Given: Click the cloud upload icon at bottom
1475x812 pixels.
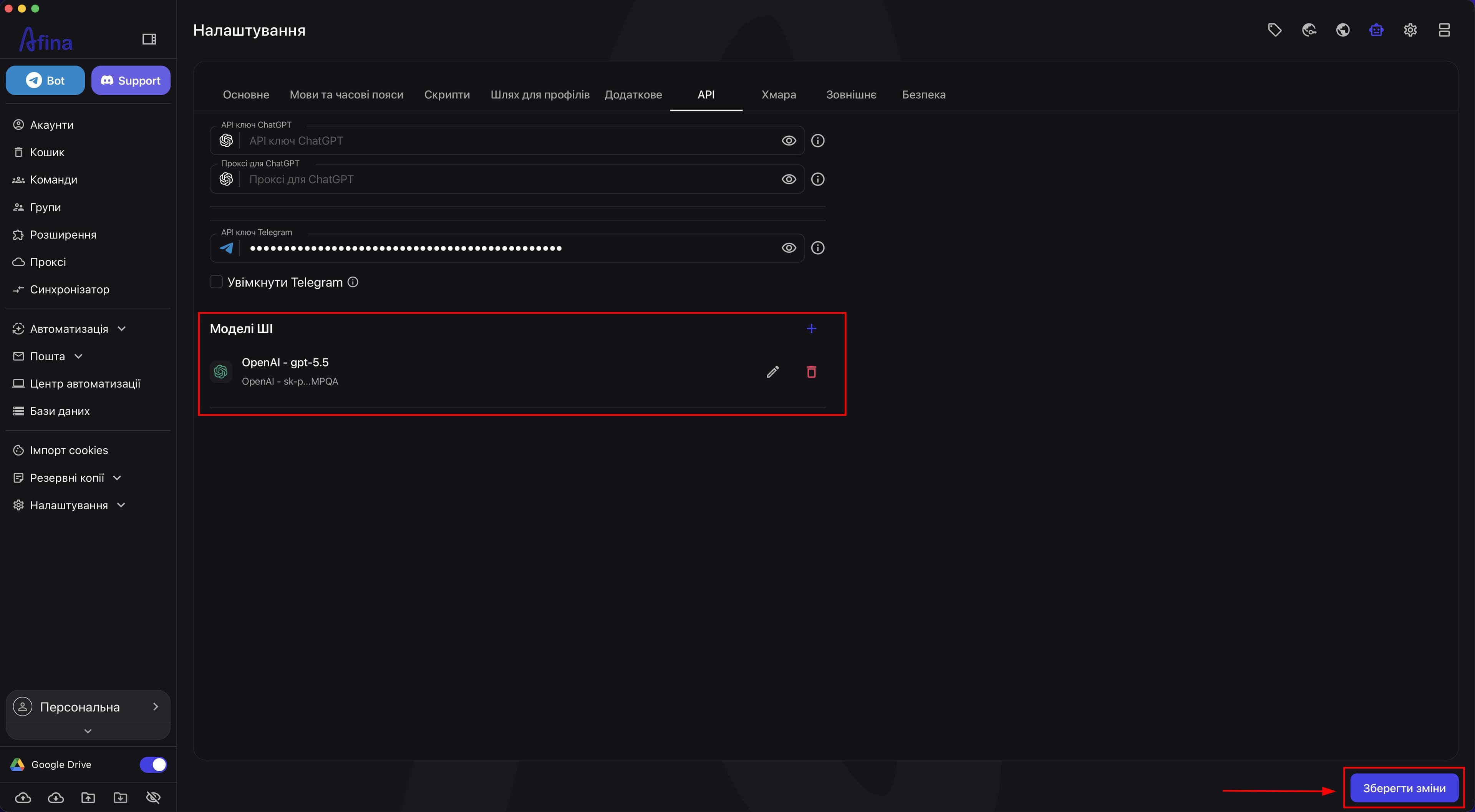Looking at the screenshot, I should click(23, 798).
